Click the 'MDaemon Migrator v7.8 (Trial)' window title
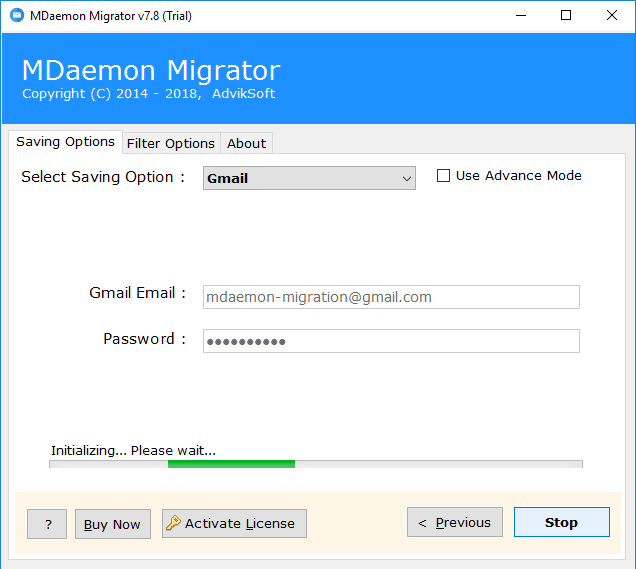 (111, 16)
